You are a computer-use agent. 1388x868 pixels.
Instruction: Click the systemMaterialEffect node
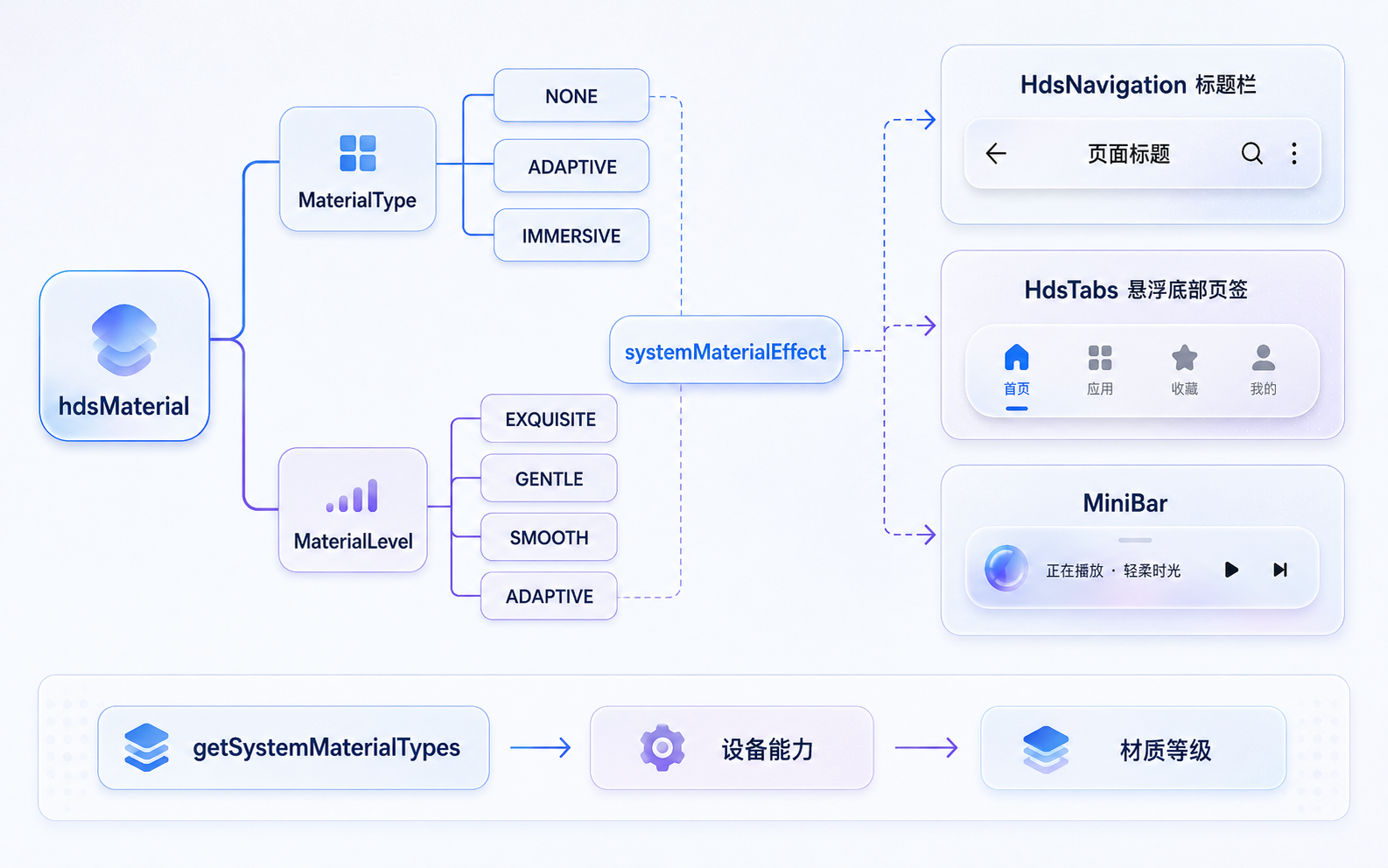pyautogui.click(x=726, y=350)
